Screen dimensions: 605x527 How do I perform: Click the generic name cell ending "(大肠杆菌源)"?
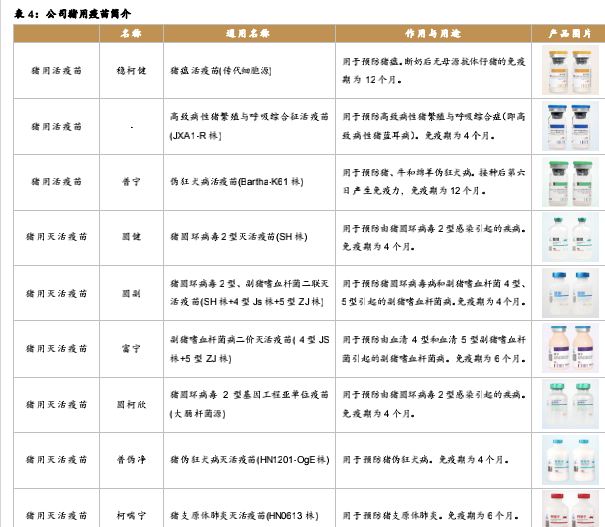point(249,404)
